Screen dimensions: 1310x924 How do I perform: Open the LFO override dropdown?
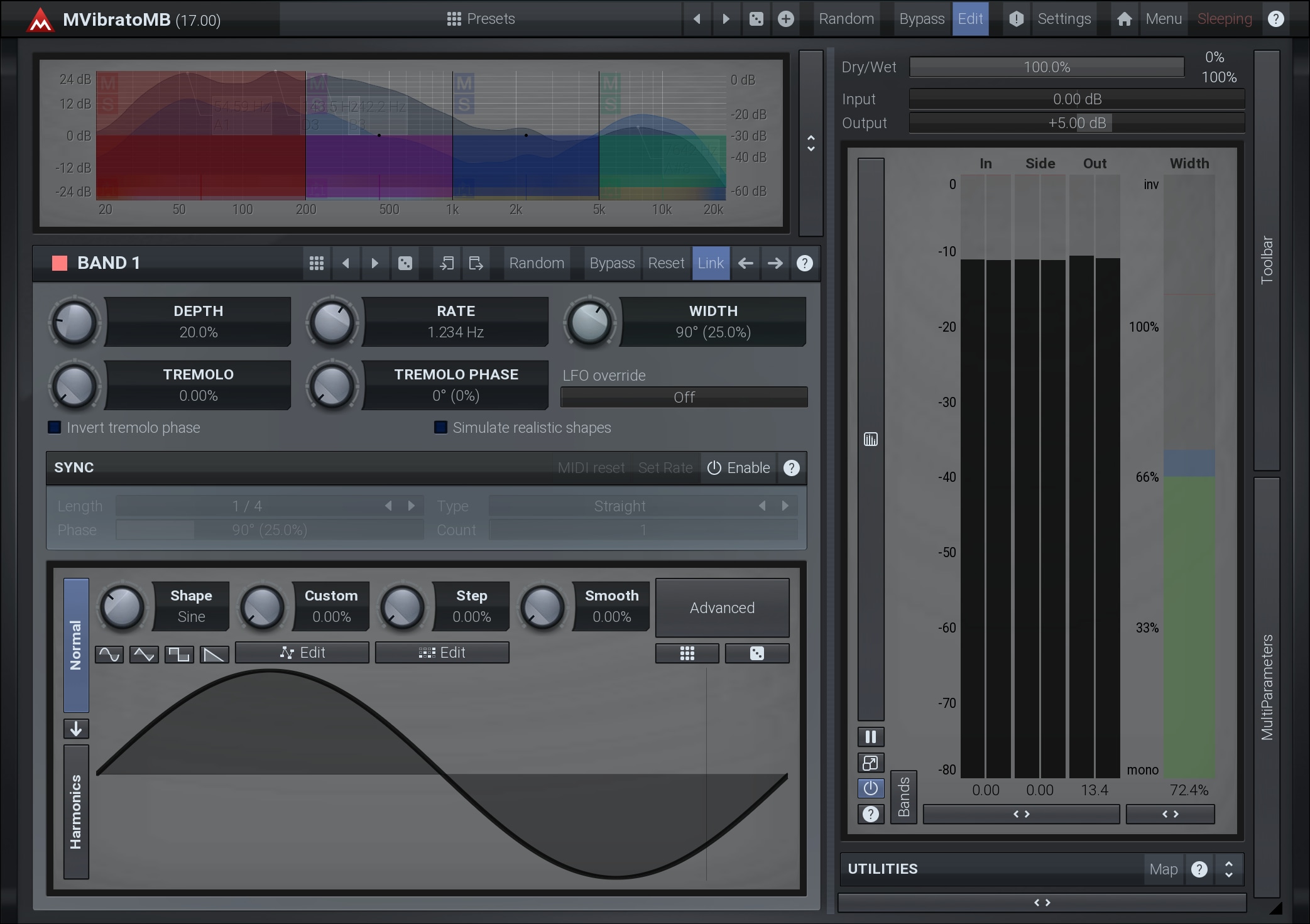click(x=684, y=398)
